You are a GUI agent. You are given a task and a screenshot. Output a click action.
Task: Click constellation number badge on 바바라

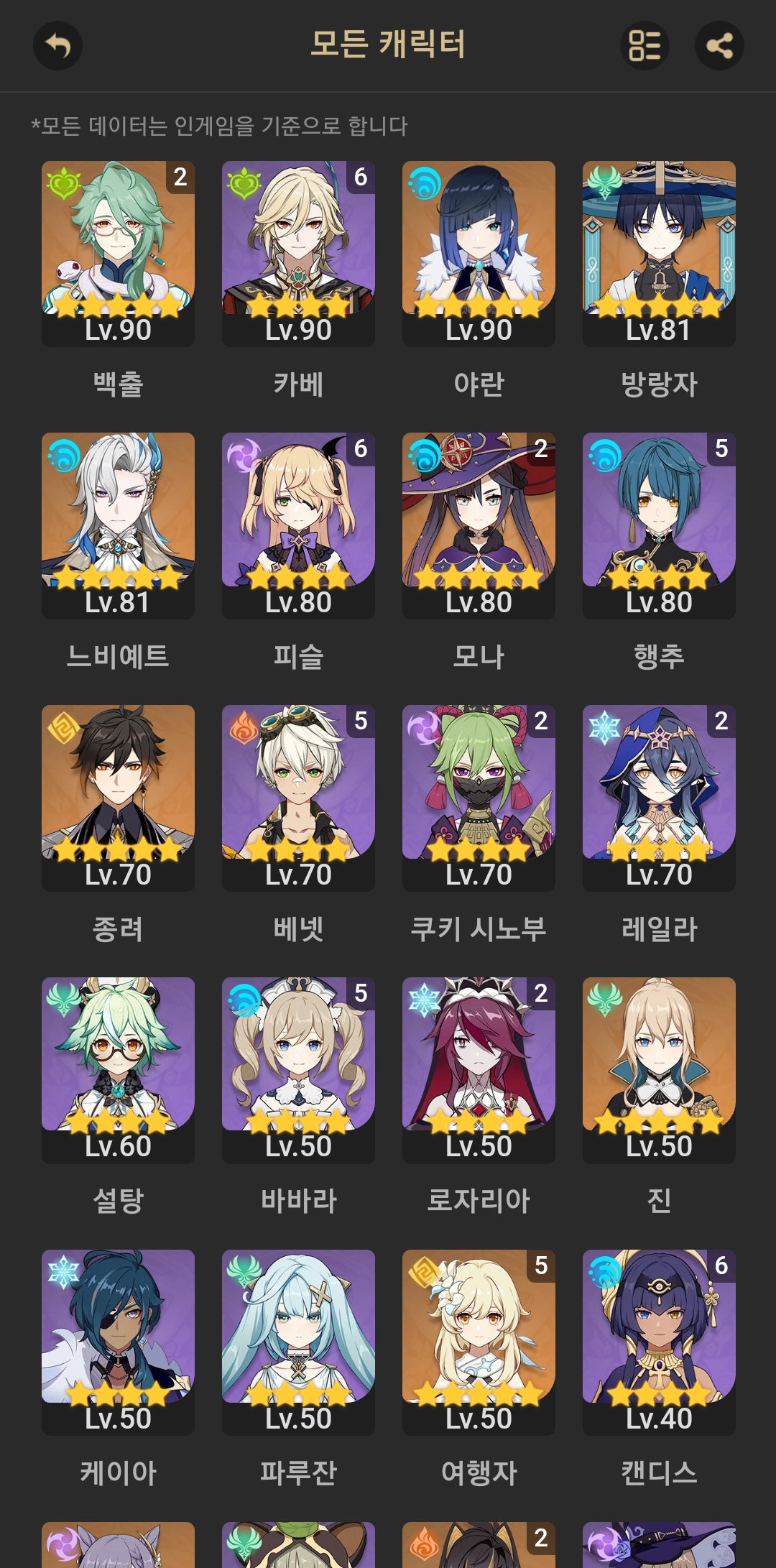[x=361, y=993]
